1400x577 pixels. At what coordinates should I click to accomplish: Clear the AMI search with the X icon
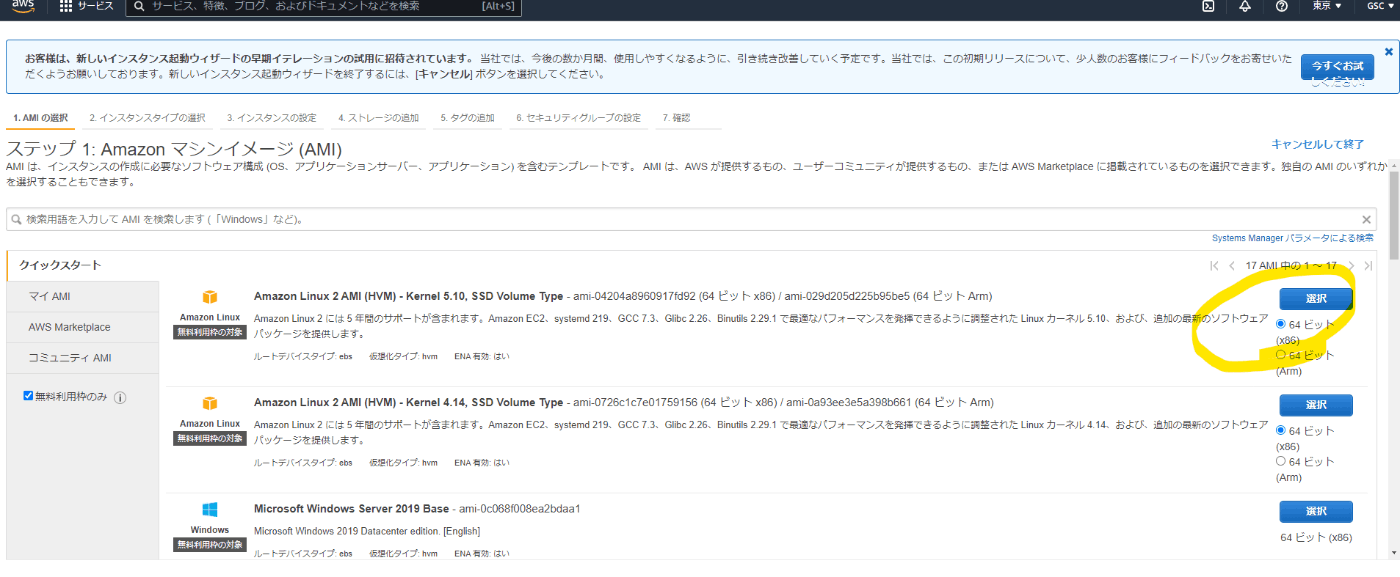coord(1367,219)
